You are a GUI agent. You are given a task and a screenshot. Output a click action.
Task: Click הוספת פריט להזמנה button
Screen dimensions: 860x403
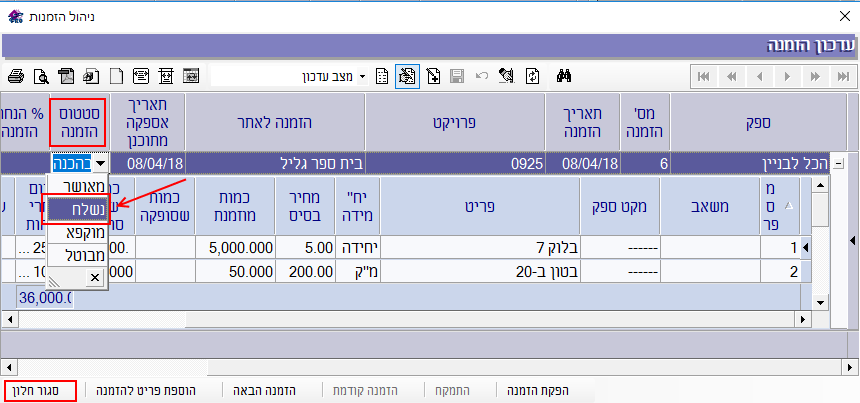pyautogui.click(x=146, y=390)
